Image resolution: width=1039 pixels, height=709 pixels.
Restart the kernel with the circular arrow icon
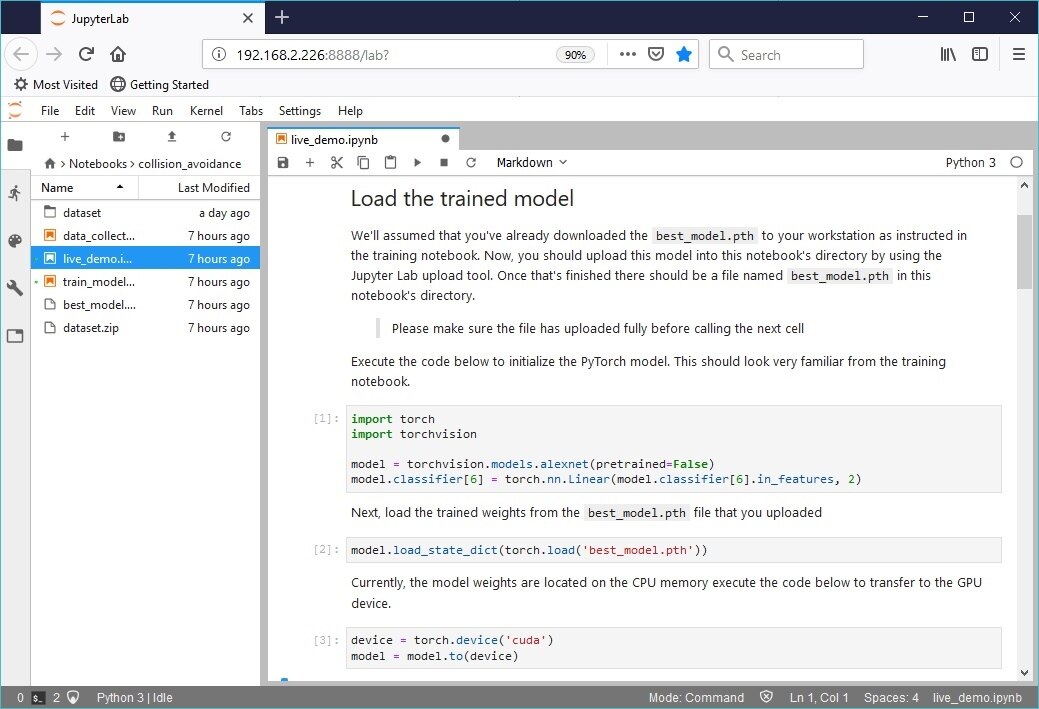tap(471, 162)
